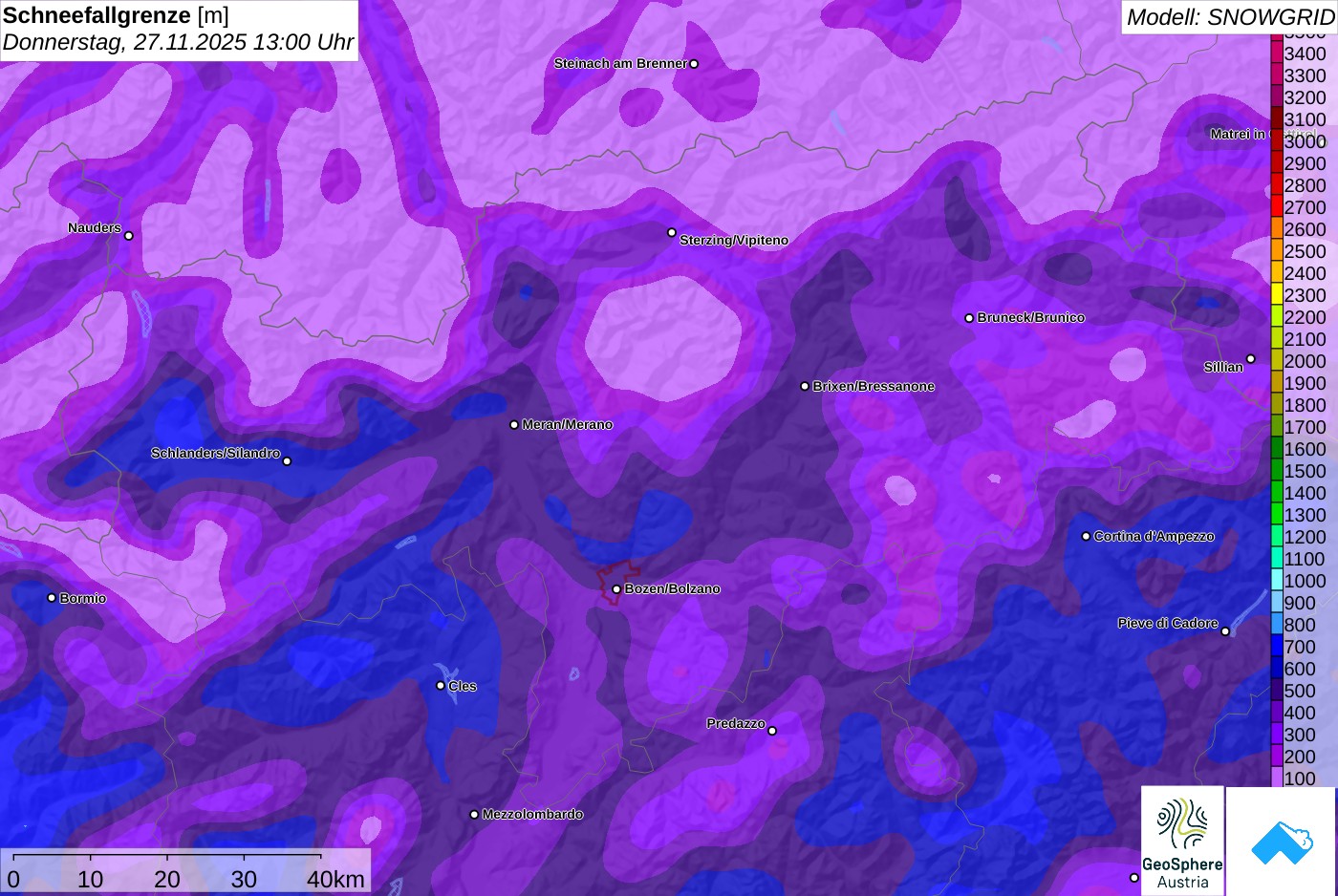Image resolution: width=1338 pixels, height=896 pixels.
Task: Click the Pieve di Cadore location dot
Action: (1225, 631)
